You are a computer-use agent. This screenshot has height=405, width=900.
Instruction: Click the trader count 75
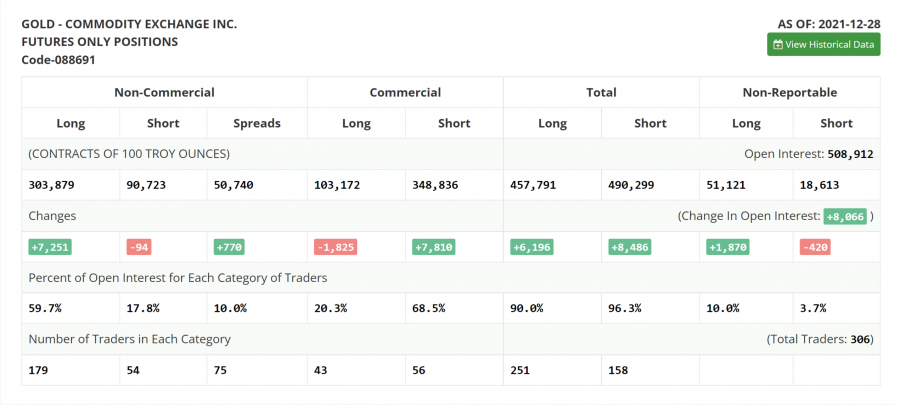pyautogui.click(x=220, y=370)
